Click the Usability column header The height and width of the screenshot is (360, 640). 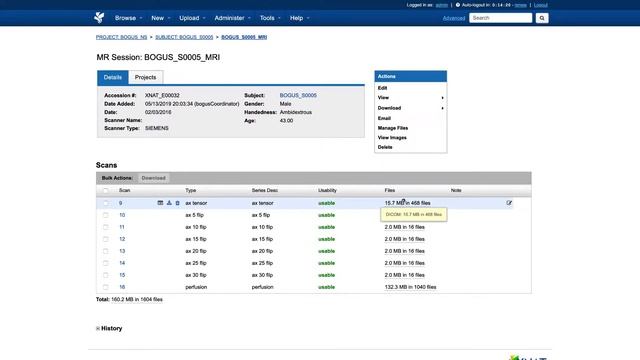[x=327, y=191]
